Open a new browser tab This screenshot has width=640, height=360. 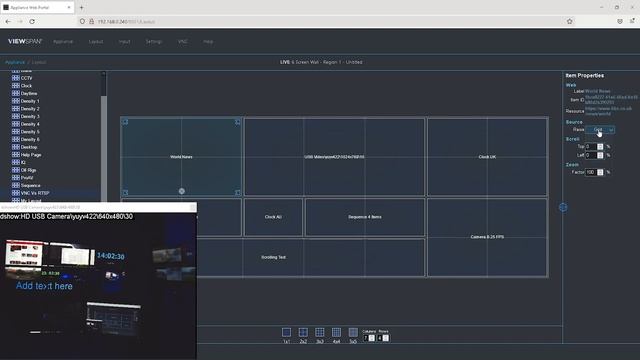click(82, 7)
